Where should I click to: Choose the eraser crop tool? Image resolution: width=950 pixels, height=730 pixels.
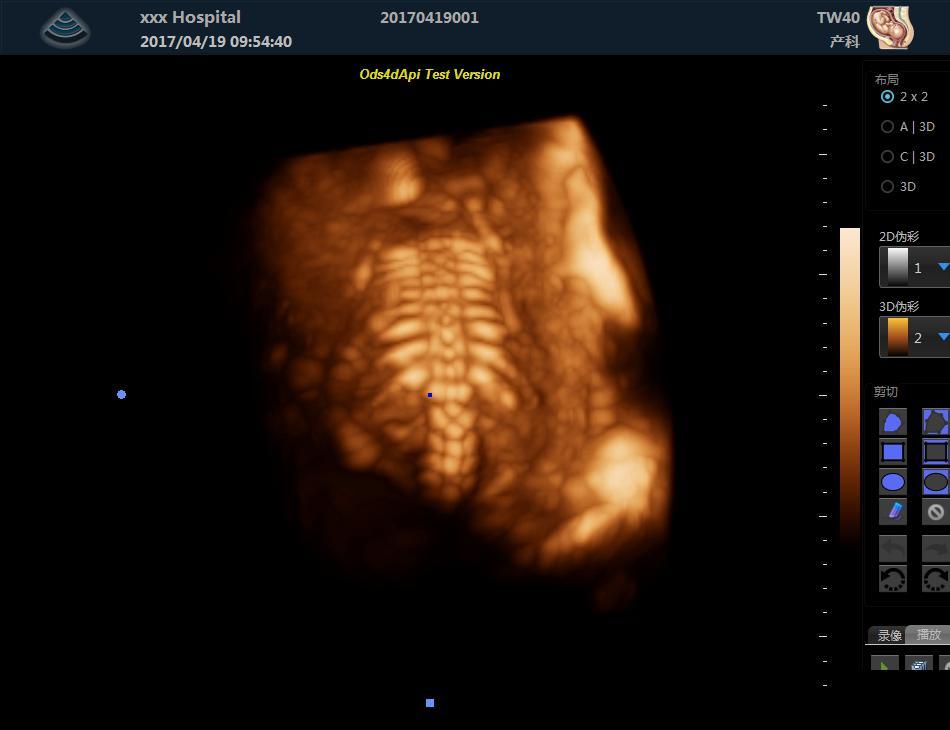pos(892,512)
